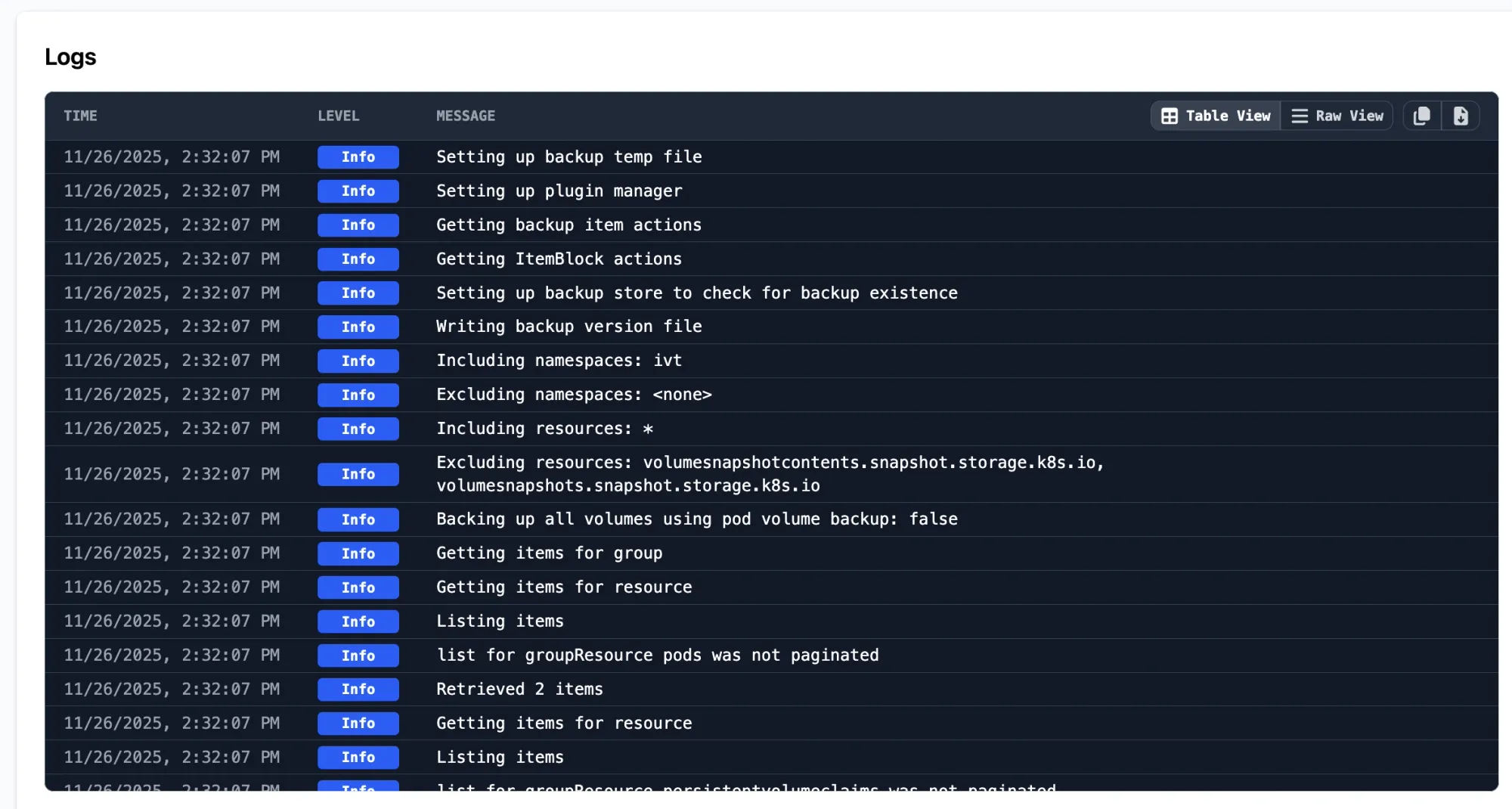Select the Info badge on 'Setting up backup temp file'
This screenshot has width=1512, height=809.
pos(358,157)
